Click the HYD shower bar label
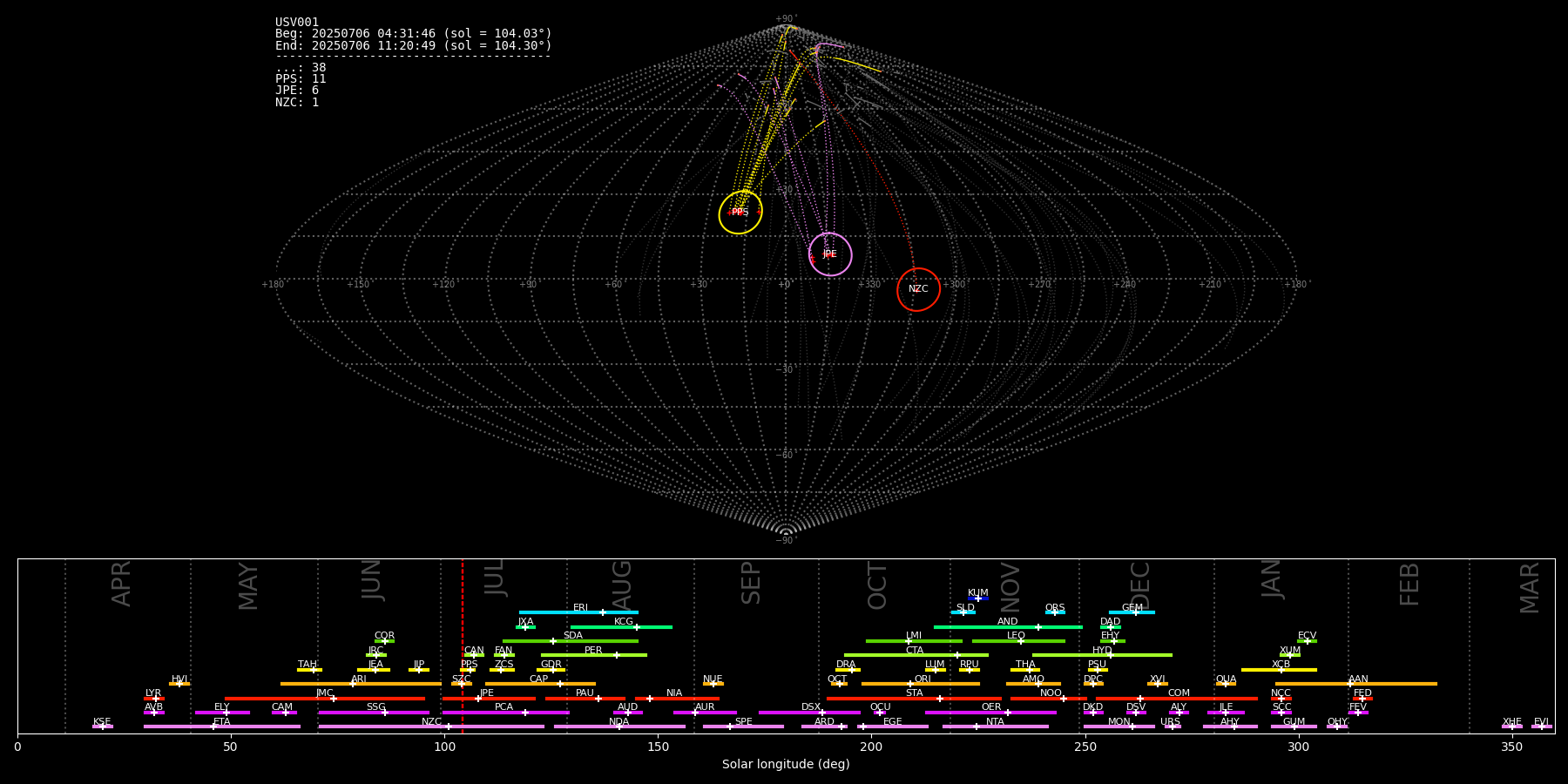Viewport: 1568px width, 784px height. coord(1103,650)
